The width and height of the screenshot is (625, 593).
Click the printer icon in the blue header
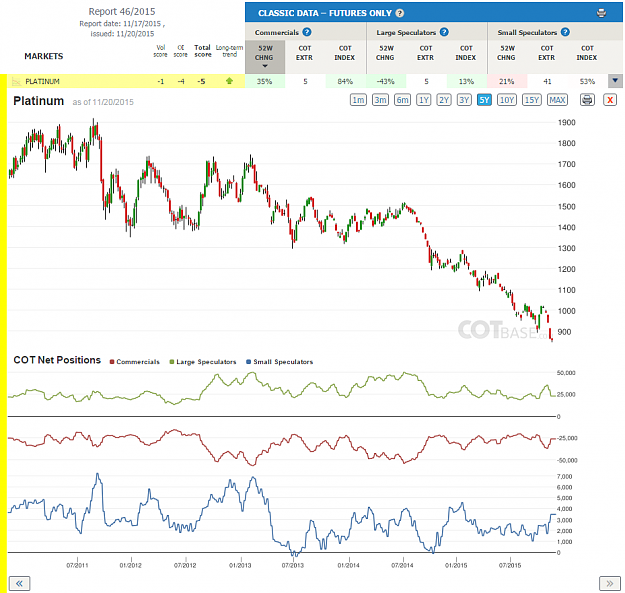[601, 13]
